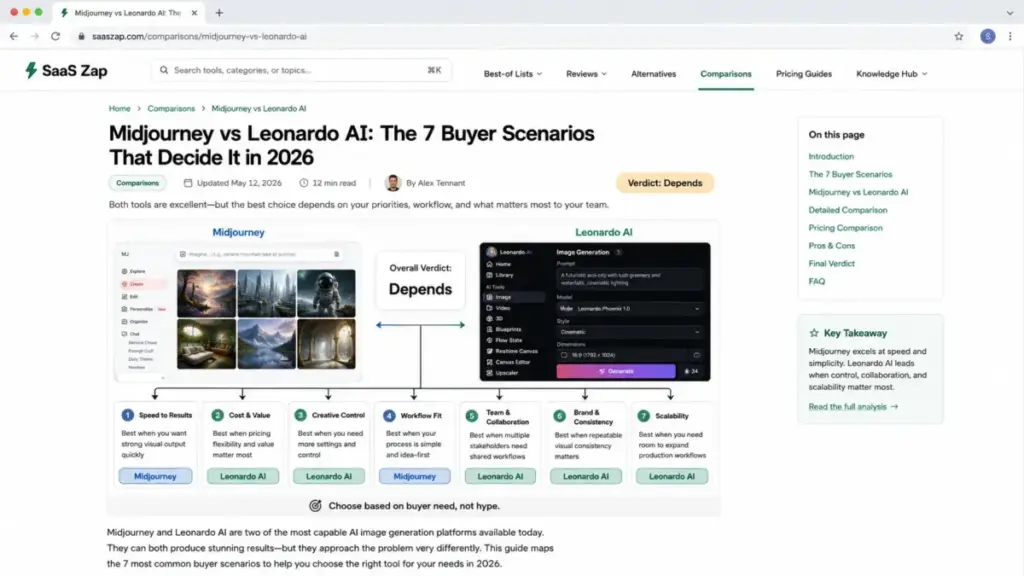Click Leonardo AI button under Creative Control
The image size is (1024, 576).
[x=328, y=476]
